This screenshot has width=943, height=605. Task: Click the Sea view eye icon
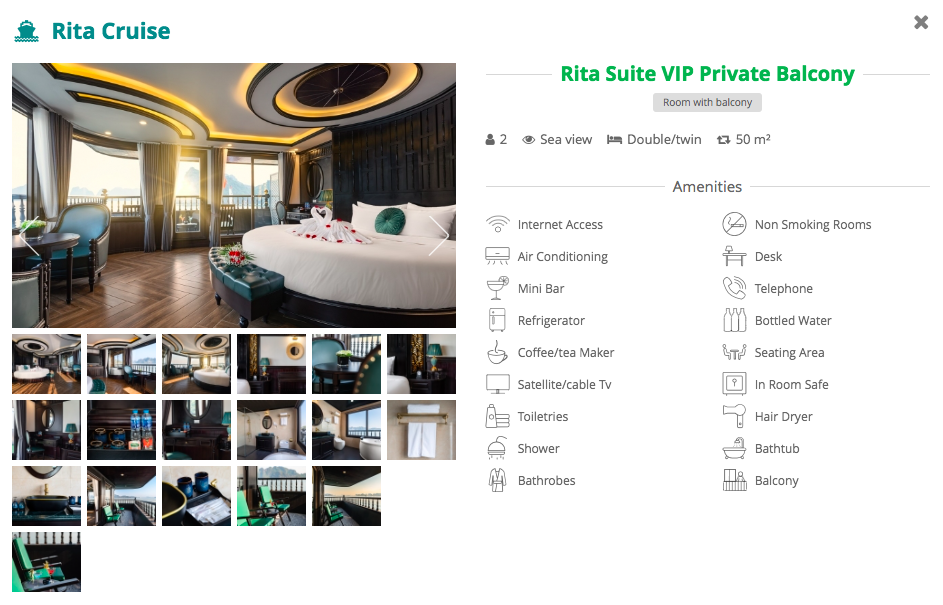529,140
